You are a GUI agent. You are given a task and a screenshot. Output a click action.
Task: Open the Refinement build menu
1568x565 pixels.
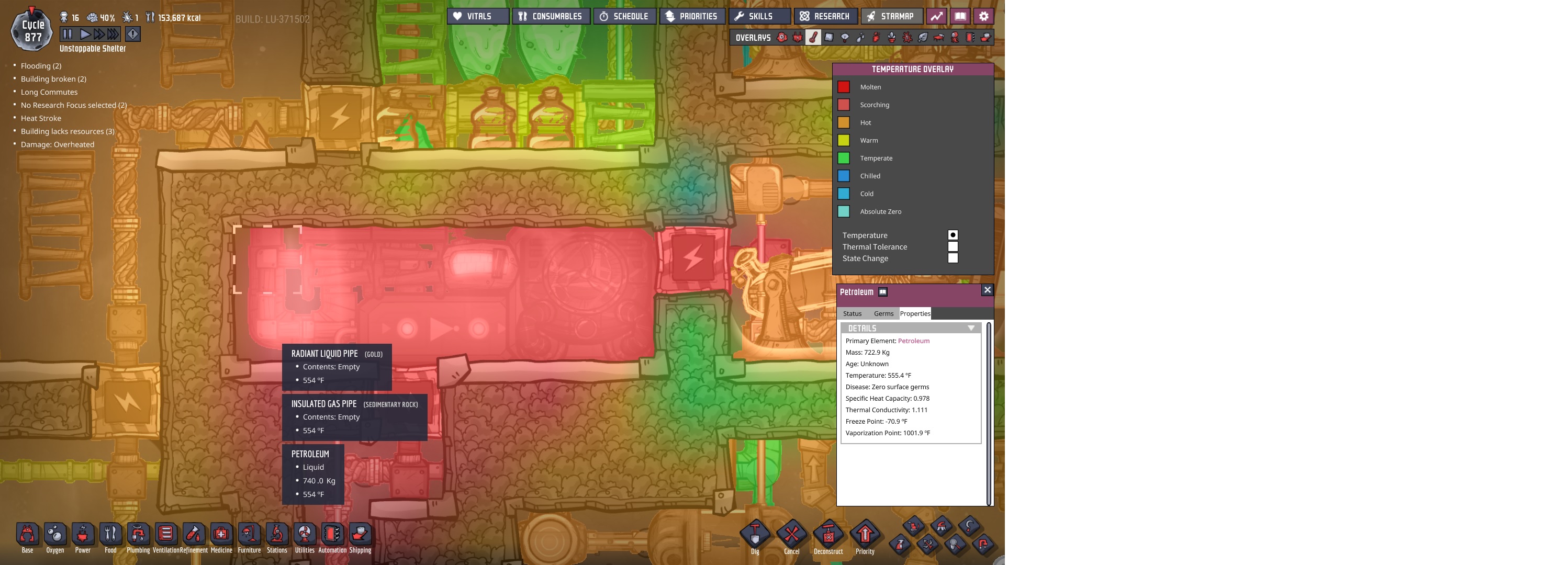tap(194, 535)
